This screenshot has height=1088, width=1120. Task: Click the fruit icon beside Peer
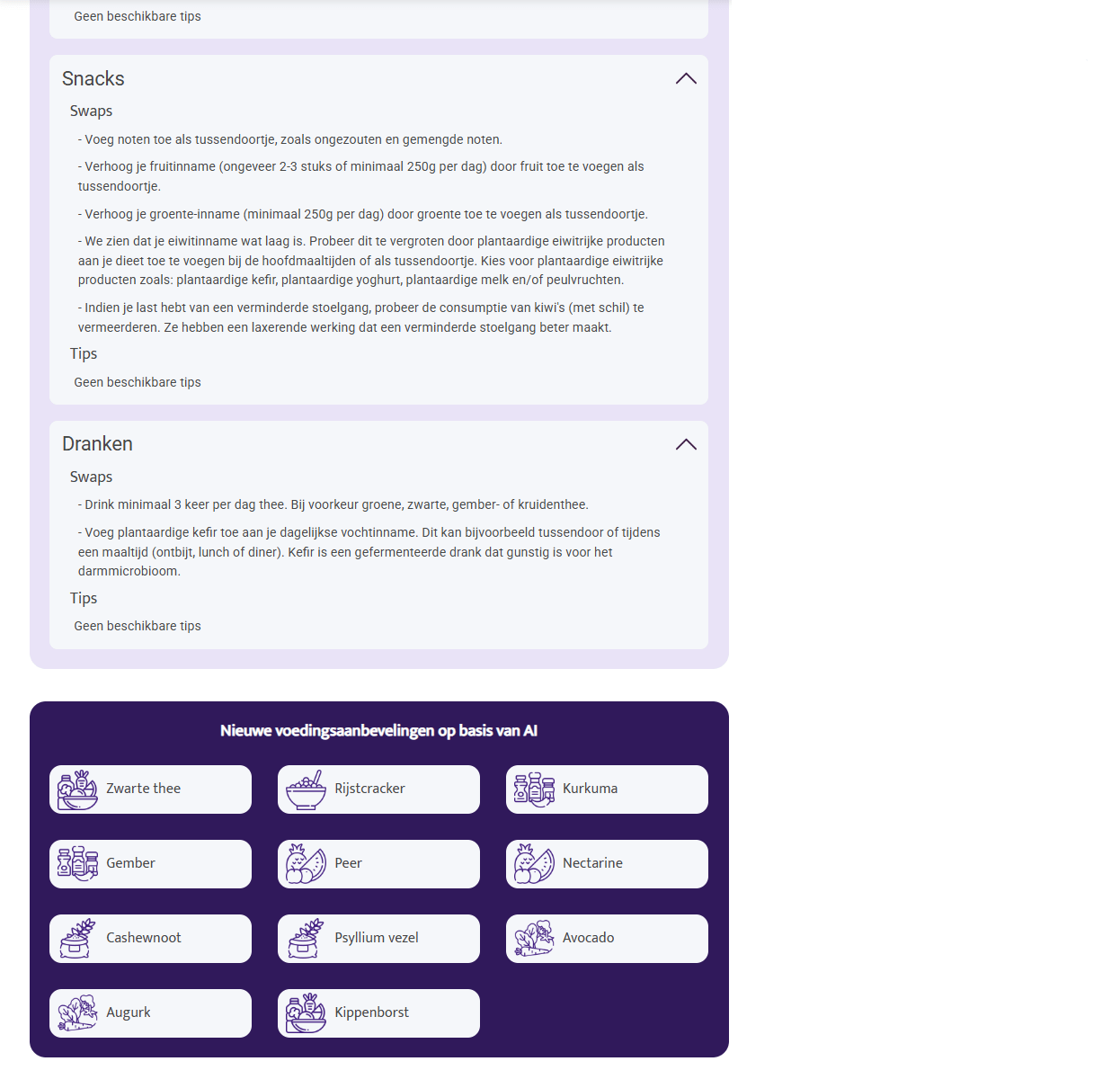tap(305, 863)
